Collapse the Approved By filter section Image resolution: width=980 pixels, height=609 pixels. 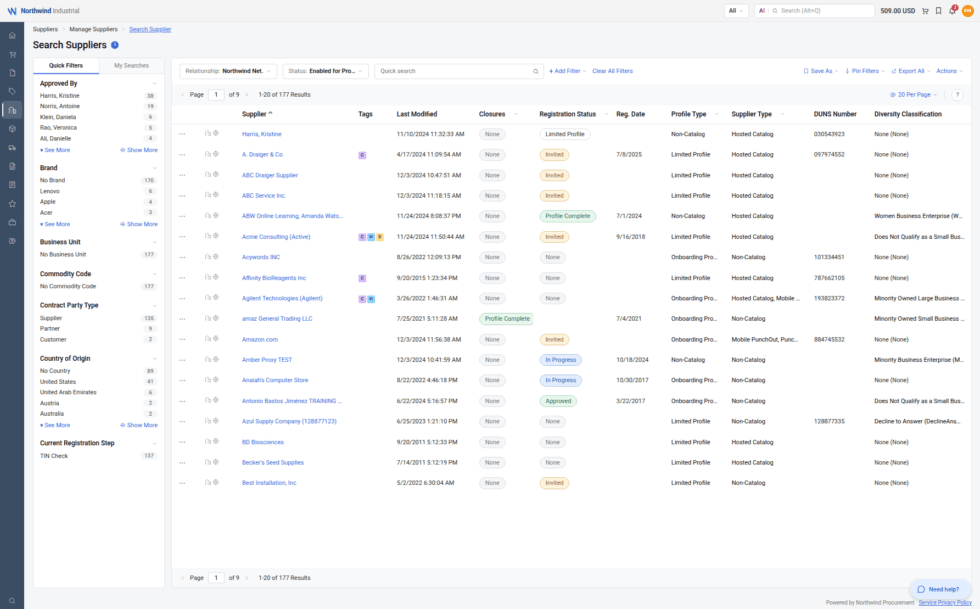point(154,84)
